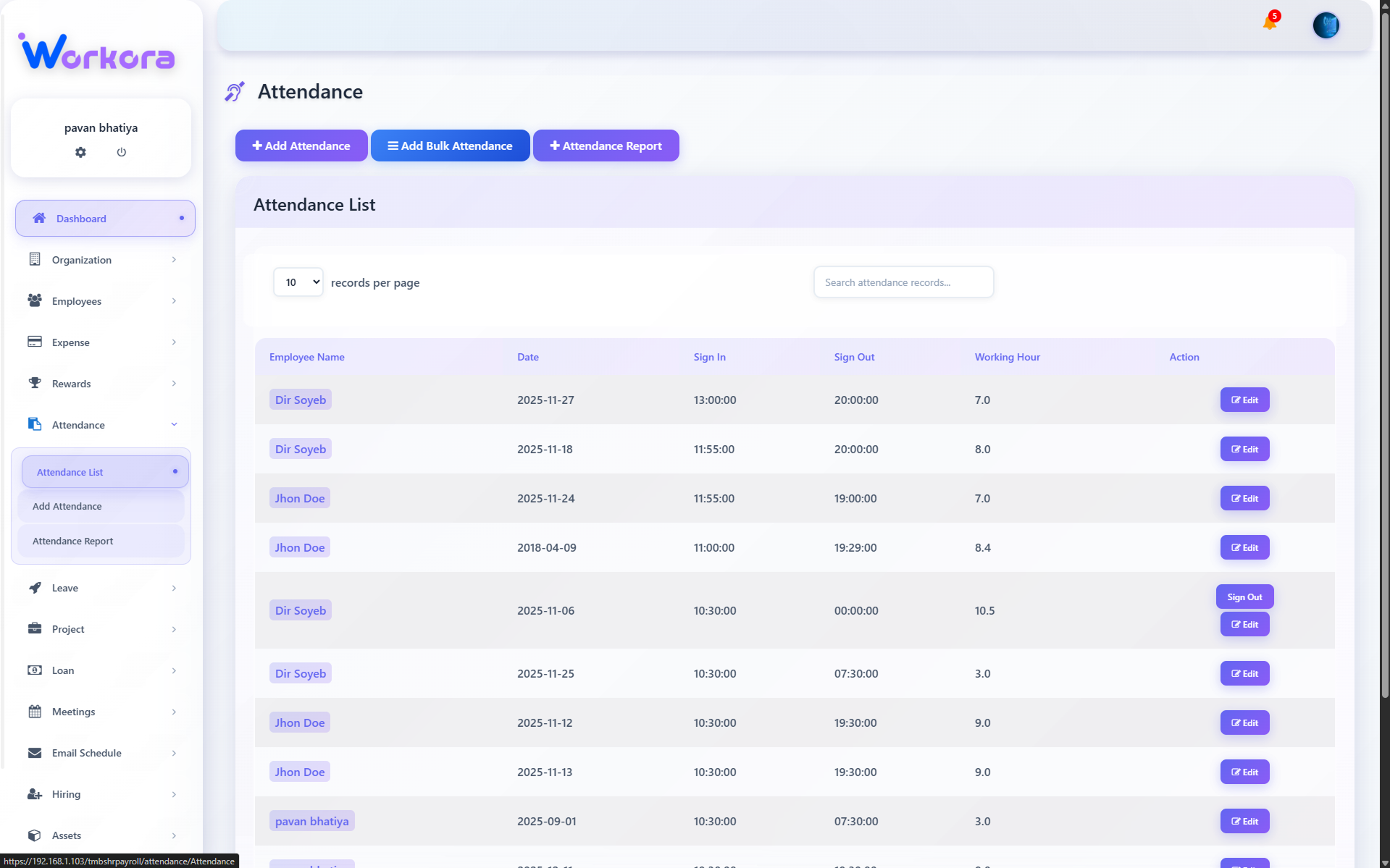Open Add Attendance in sidebar submenu
The height and width of the screenshot is (868, 1390).
(x=67, y=506)
